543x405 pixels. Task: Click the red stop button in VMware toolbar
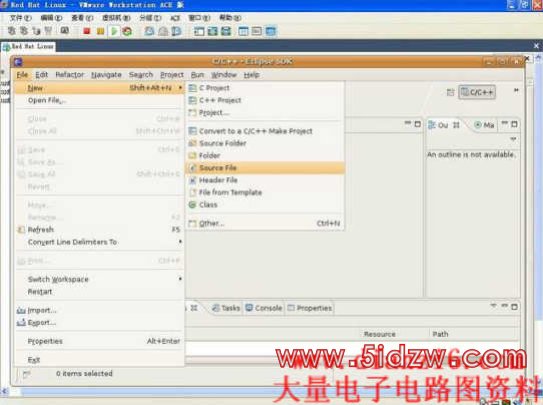tap(87, 31)
